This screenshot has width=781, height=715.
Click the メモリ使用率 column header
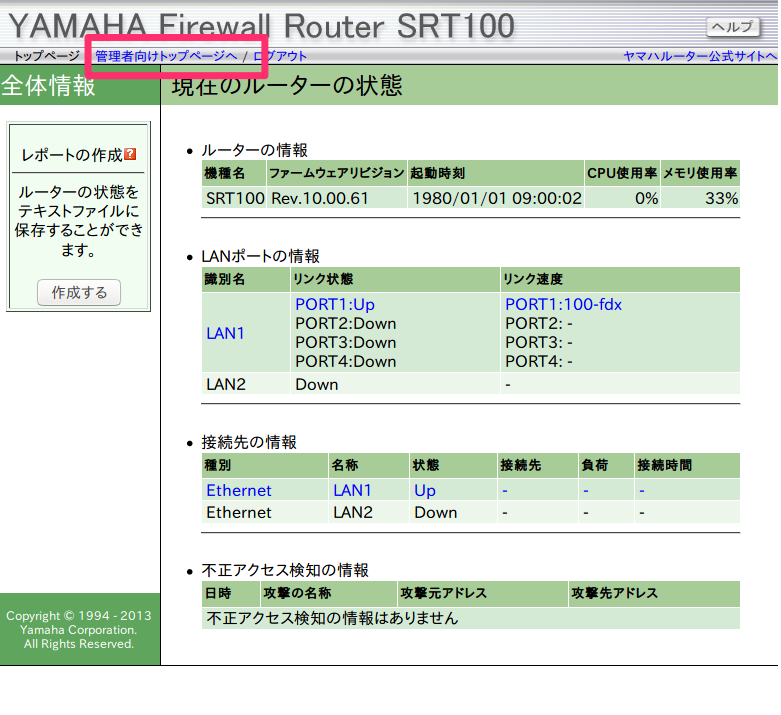[x=700, y=173]
